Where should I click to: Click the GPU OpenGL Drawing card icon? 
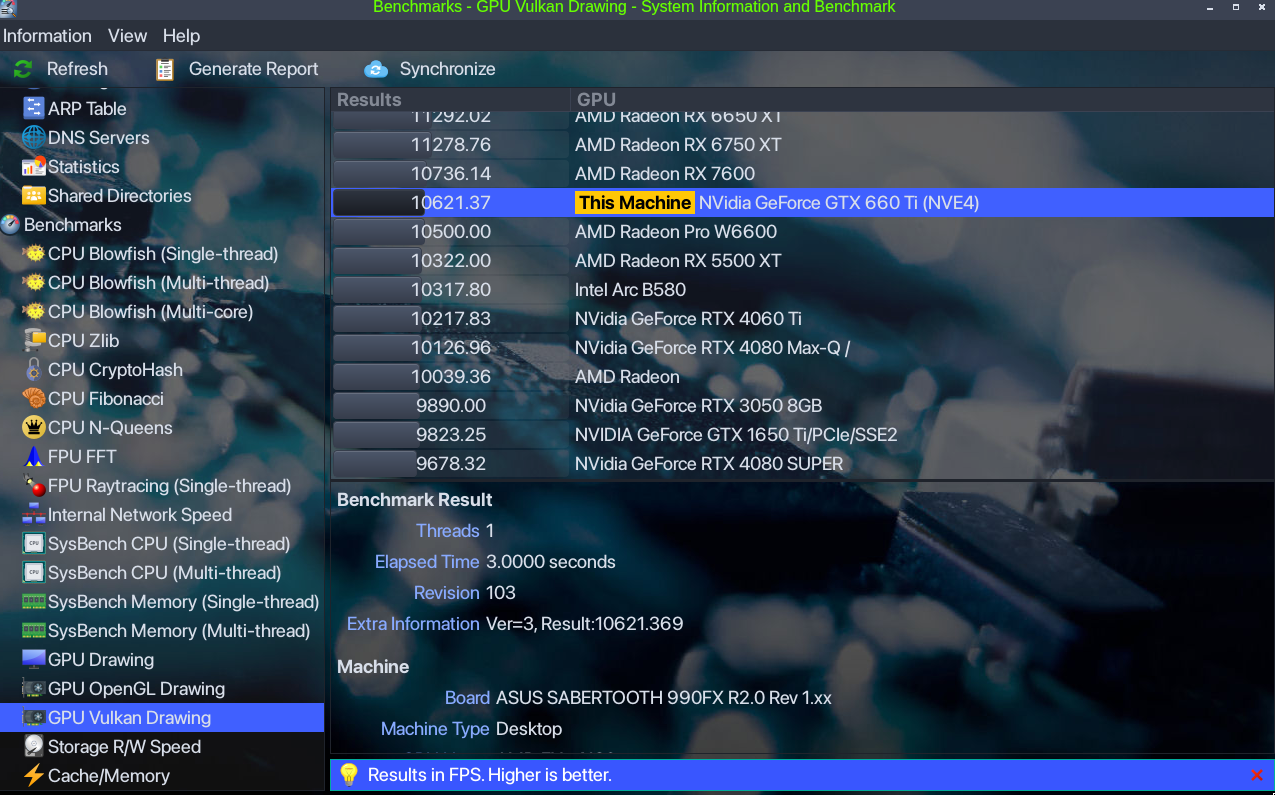(34, 688)
